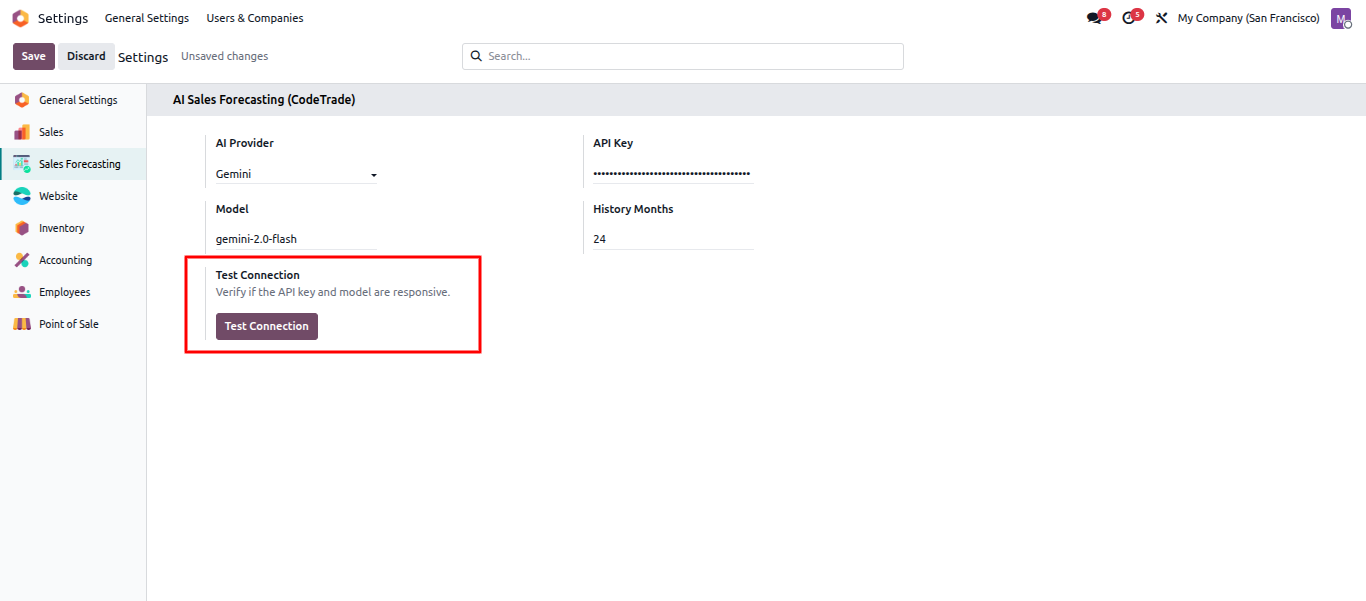Image resolution: width=1366 pixels, height=601 pixels.
Task: Save the settings changes
Action: (x=34, y=56)
